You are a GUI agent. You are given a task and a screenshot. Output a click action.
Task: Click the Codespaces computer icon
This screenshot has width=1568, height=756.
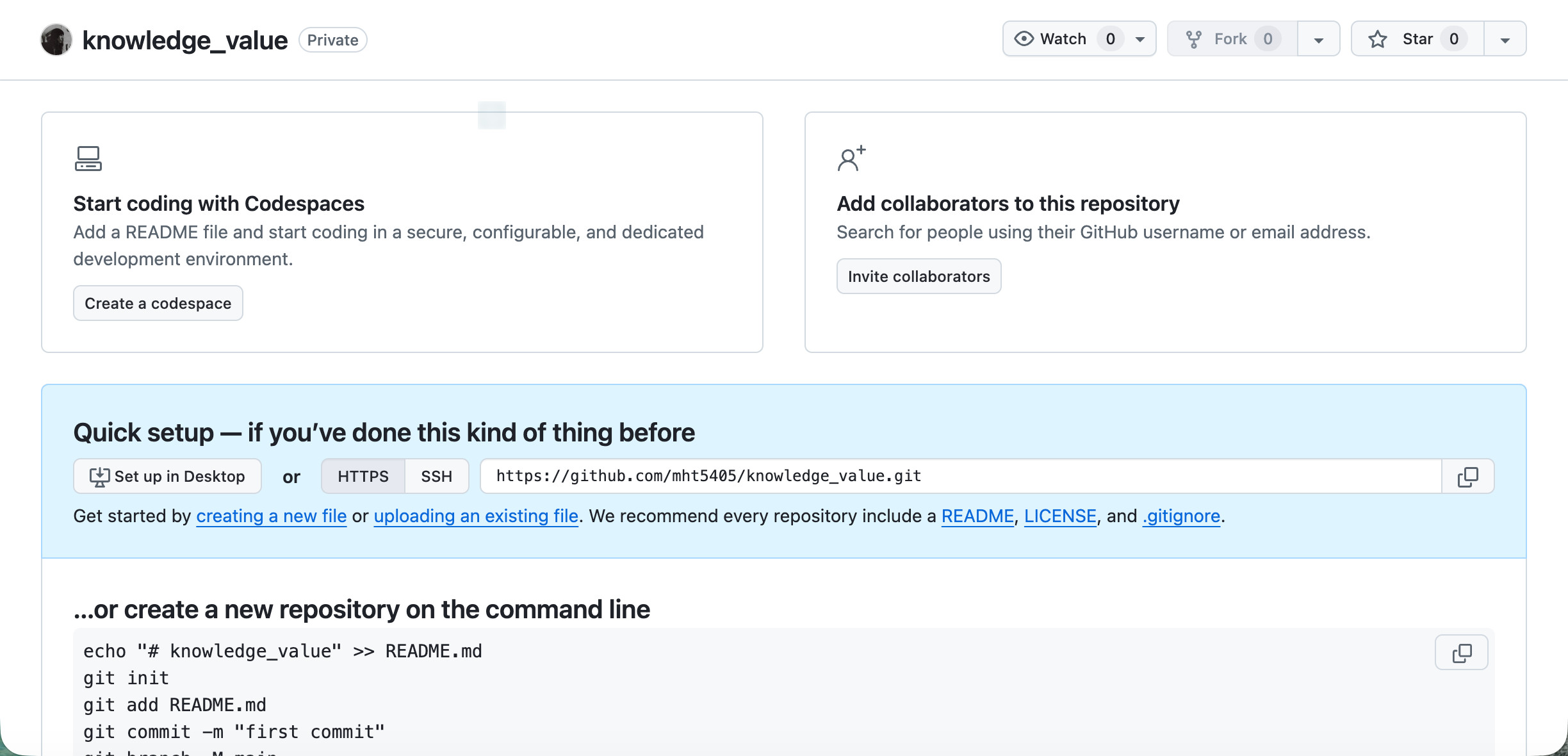(88, 158)
